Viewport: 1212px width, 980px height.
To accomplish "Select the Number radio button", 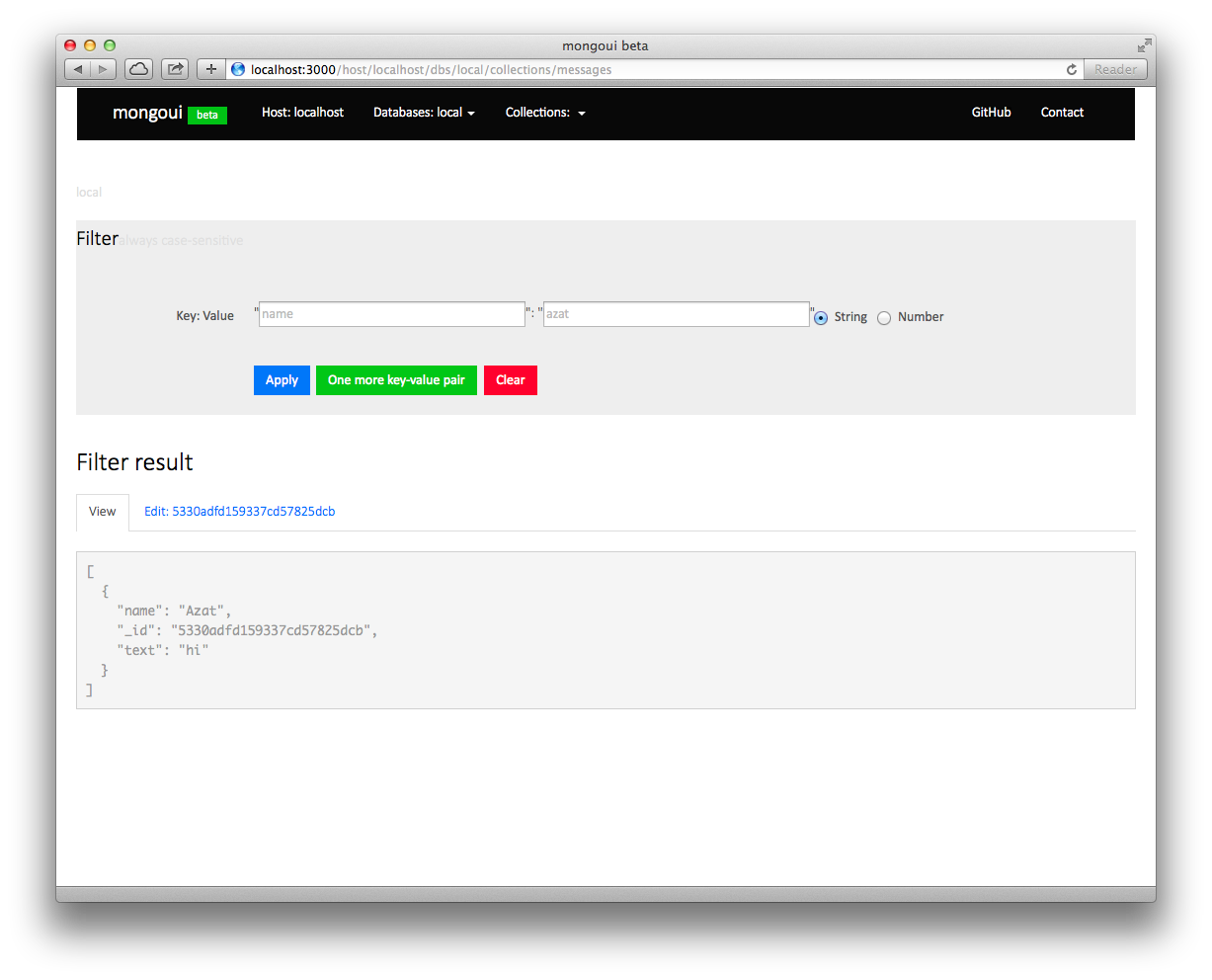I will [884, 318].
